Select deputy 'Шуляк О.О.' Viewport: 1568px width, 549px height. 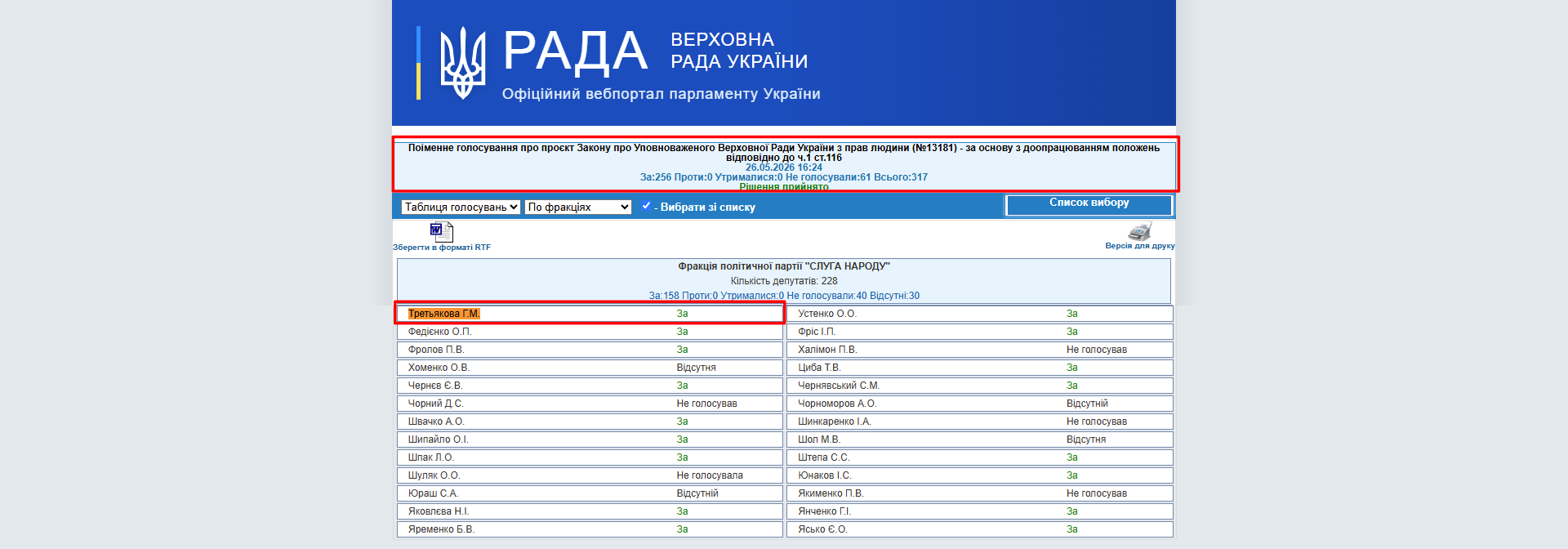(x=434, y=475)
